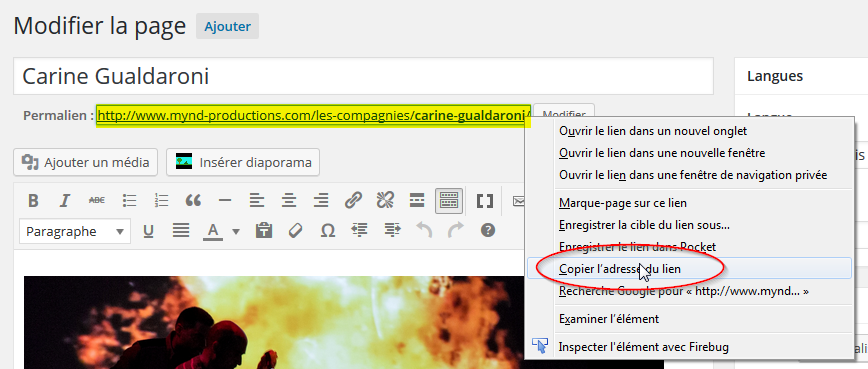The image size is (868, 369).
Task: Click Insérer diaporama button
Action: [x=243, y=163]
